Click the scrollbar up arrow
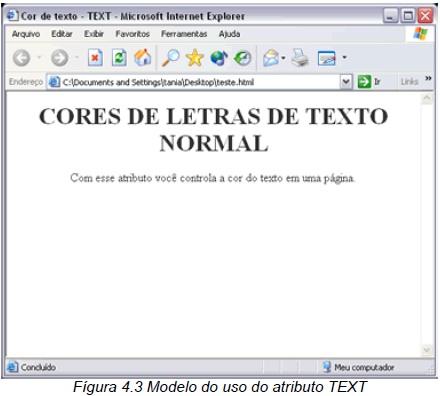Image resolution: width=440 pixels, height=396 pixels. point(427,99)
